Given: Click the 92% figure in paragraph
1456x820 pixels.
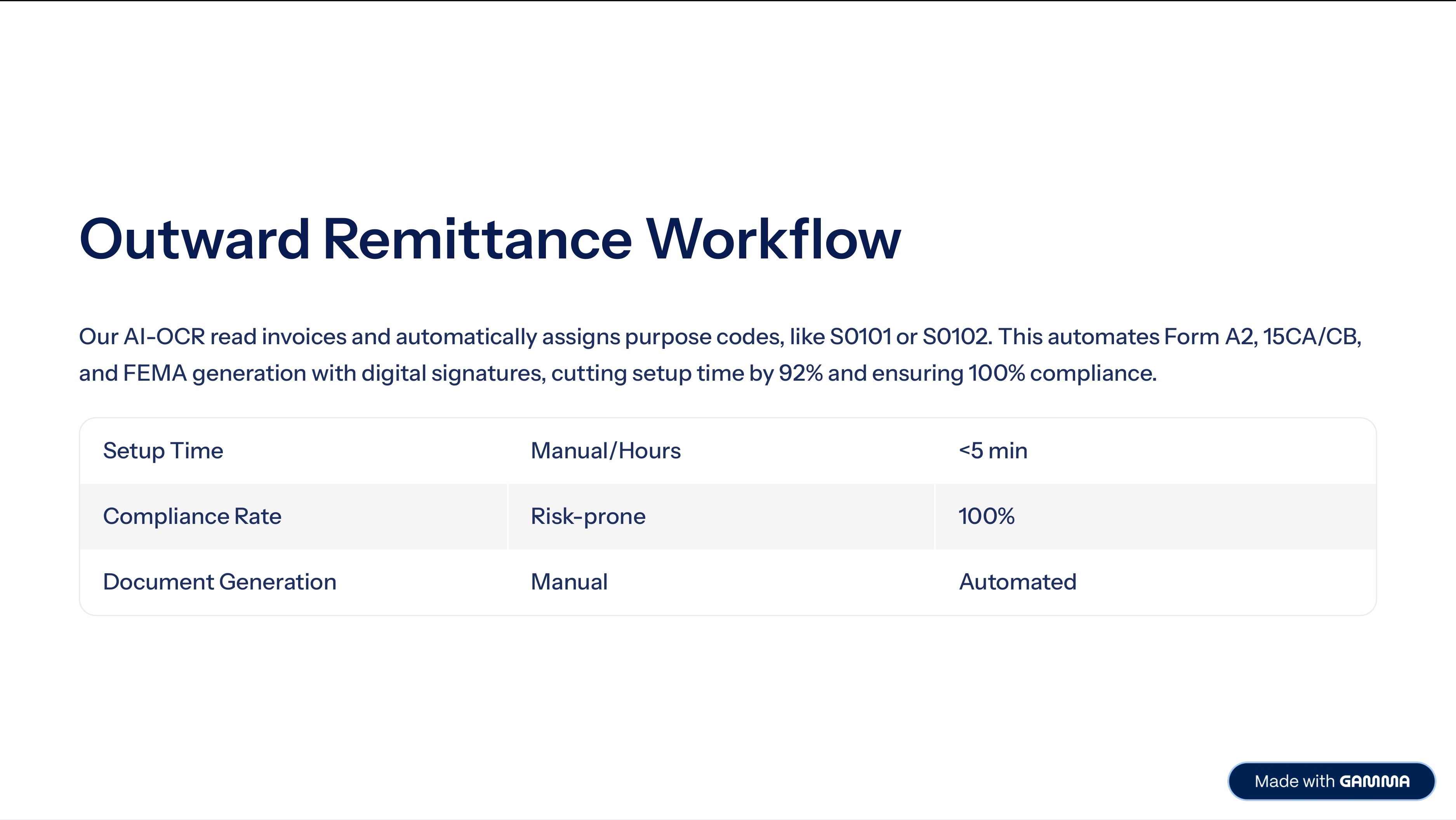Looking at the screenshot, I should click(x=800, y=374).
